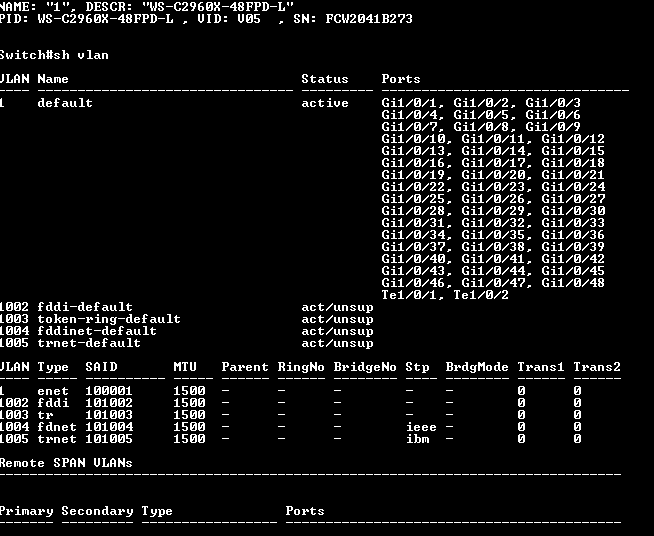Click the 'MTU' column header
This screenshot has height=536, width=654.
click(185, 367)
